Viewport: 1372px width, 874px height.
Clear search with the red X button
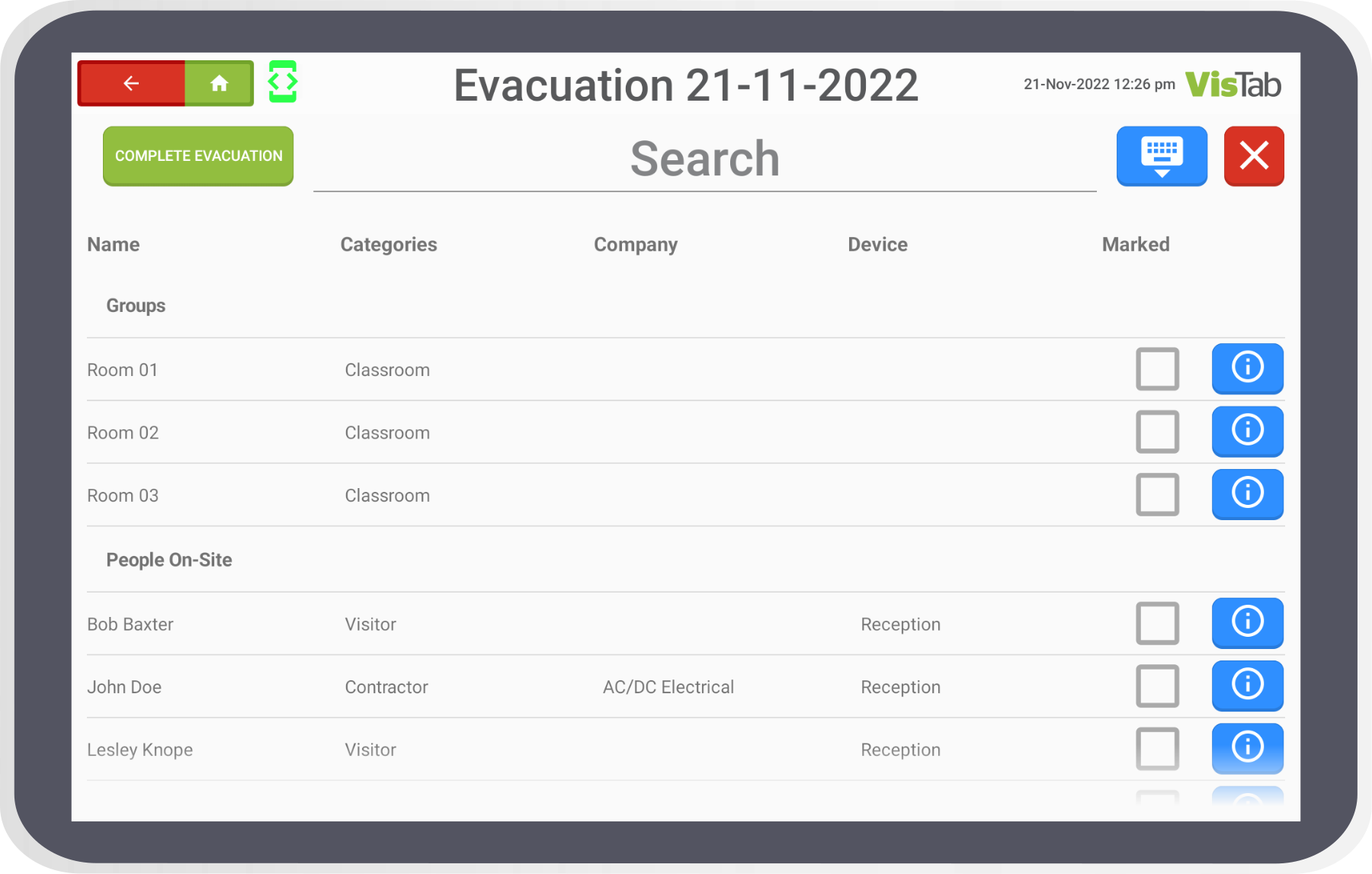pyautogui.click(x=1253, y=156)
